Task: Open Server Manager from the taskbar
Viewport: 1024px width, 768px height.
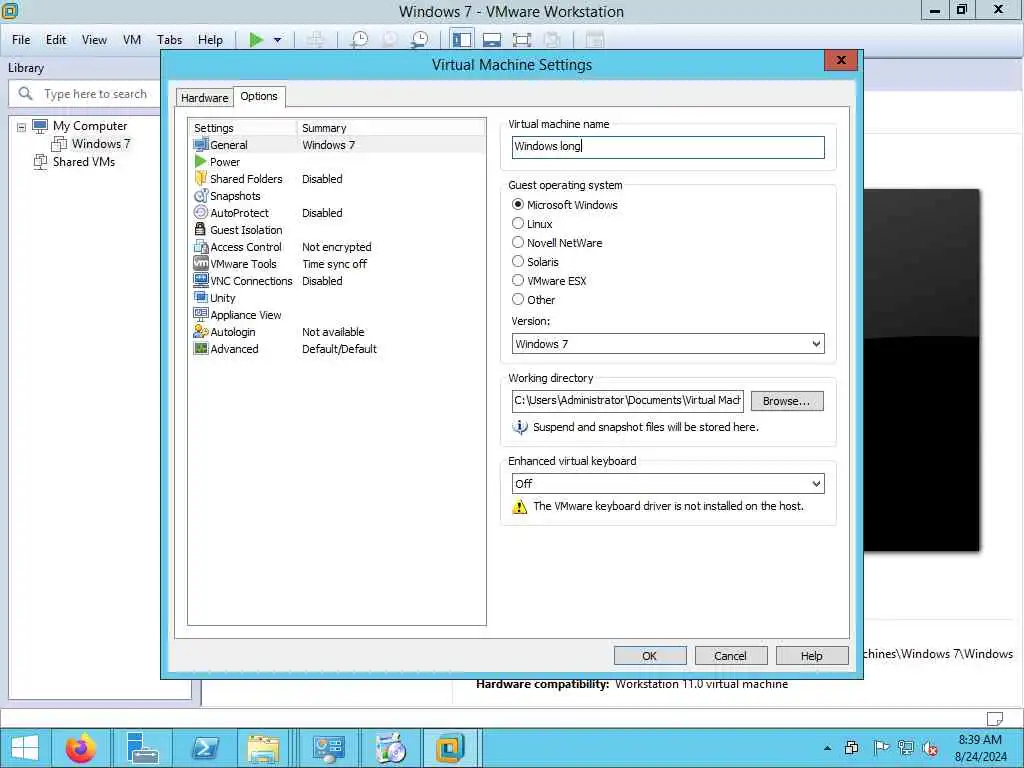Action: pyautogui.click(x=142, y=748)
